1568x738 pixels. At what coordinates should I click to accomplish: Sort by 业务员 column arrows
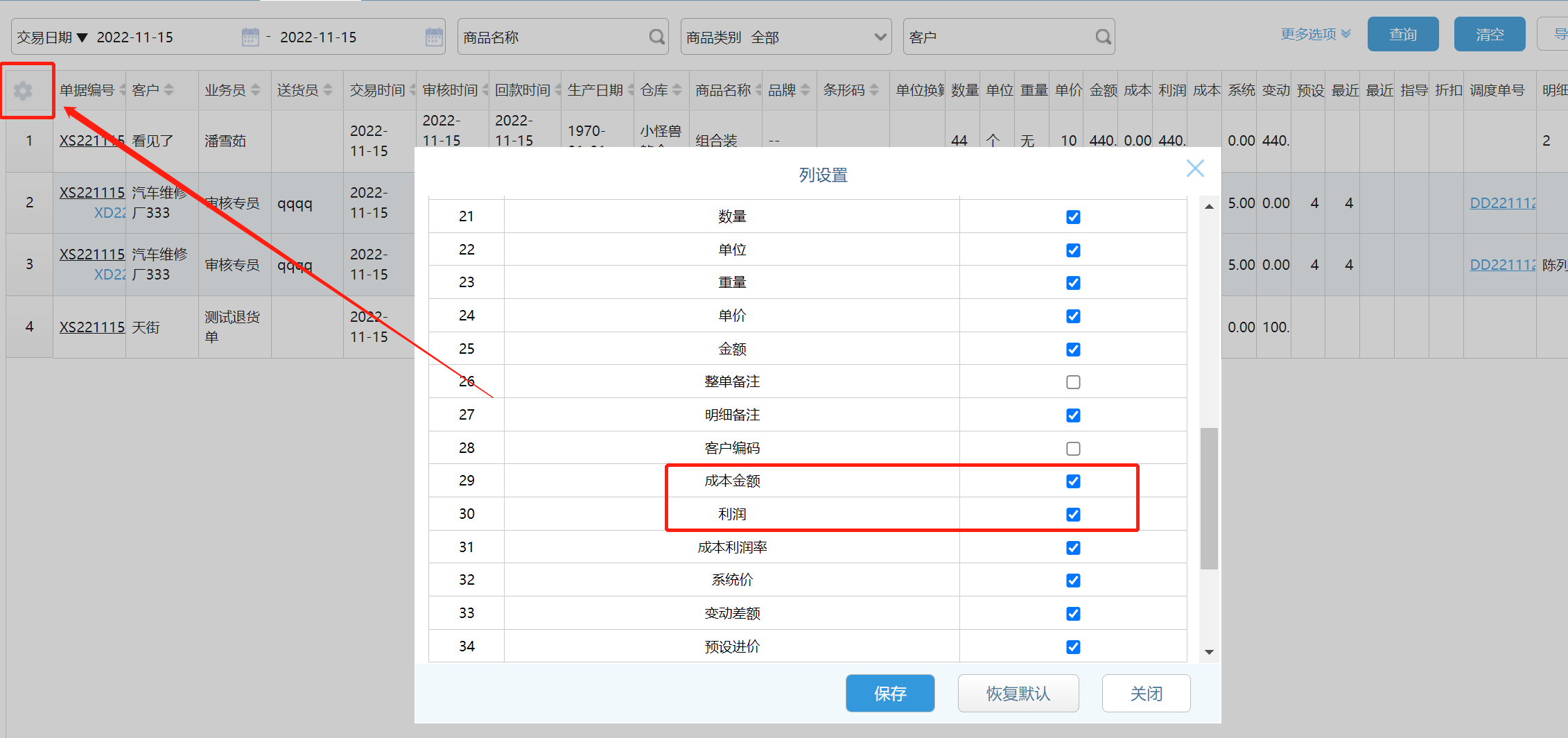coord(256,90)
